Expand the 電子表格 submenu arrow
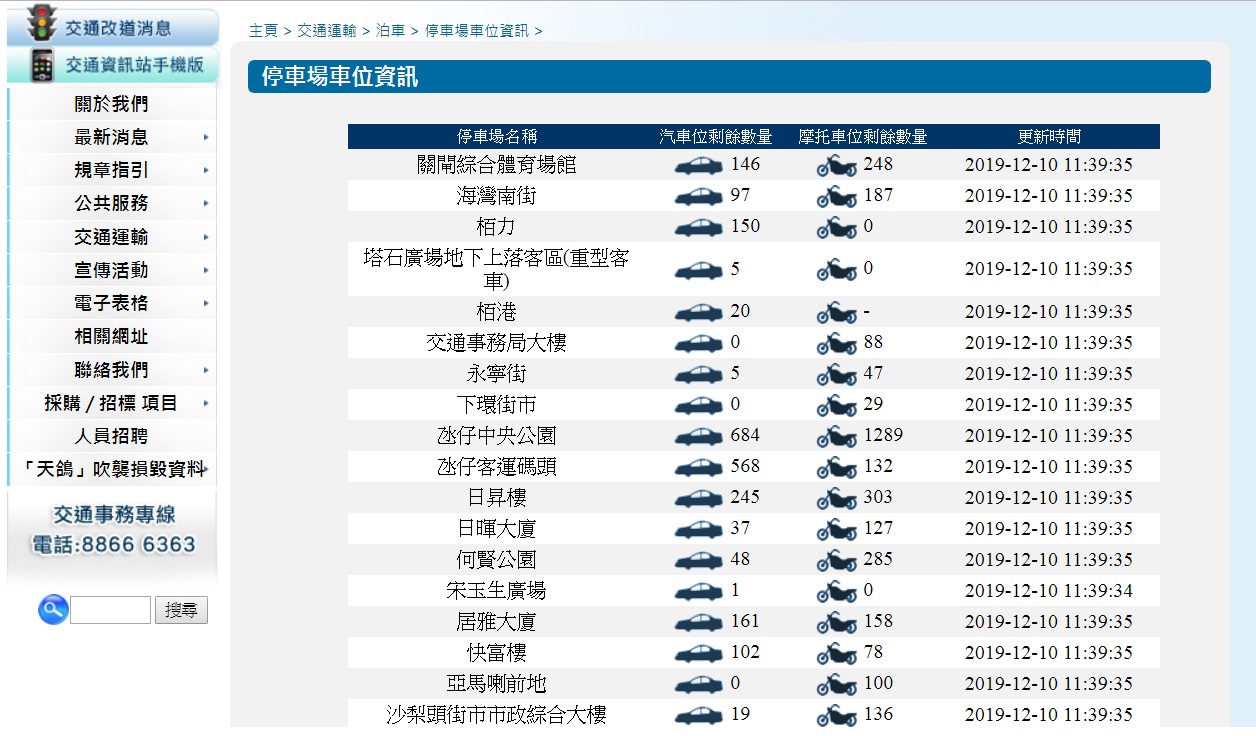 click(x=206, y=303)
